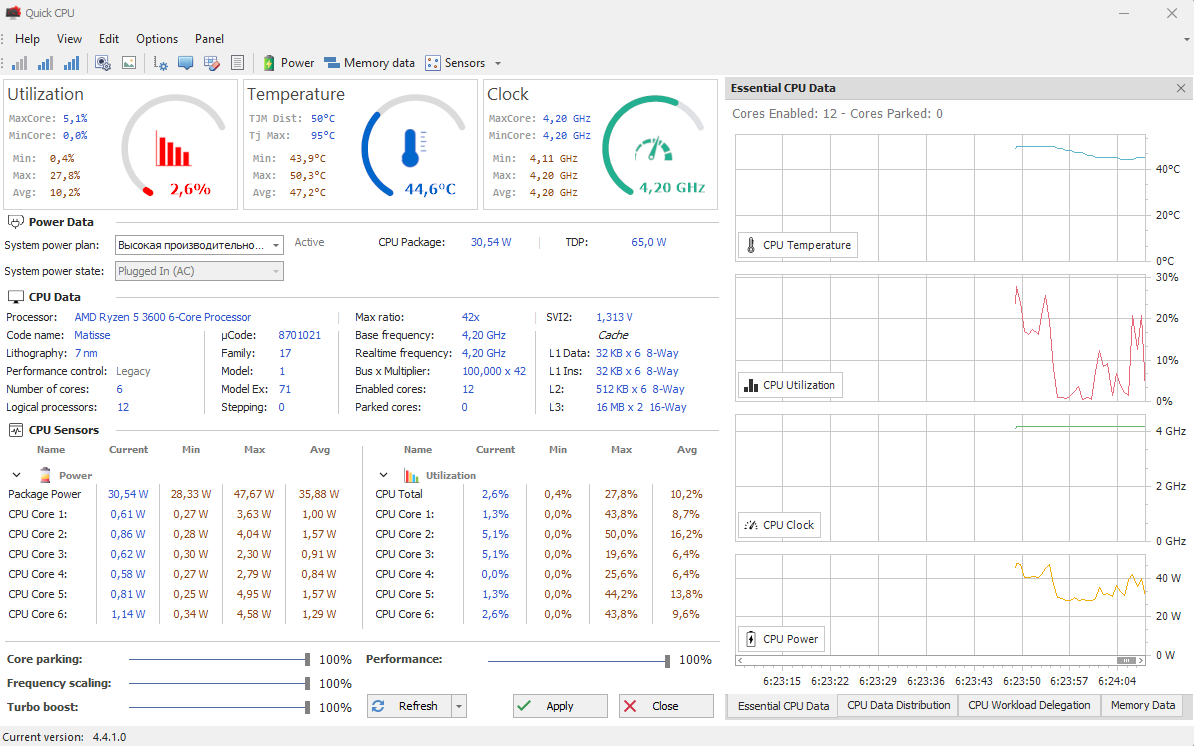Open the Refresh button dropdown arrow
This screenshot has height=746, width=1194.
tap(459, 706)
